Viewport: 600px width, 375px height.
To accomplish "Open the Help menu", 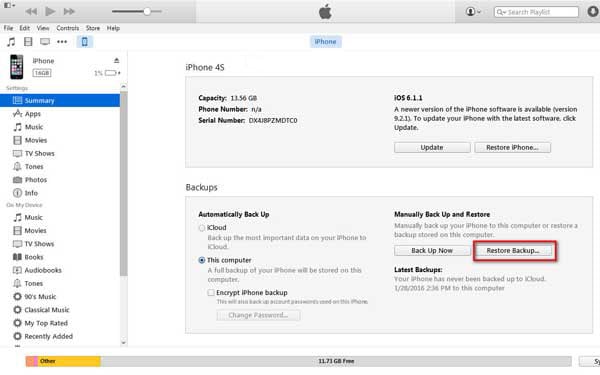I will pyautogui.click(x=113, y=28).
